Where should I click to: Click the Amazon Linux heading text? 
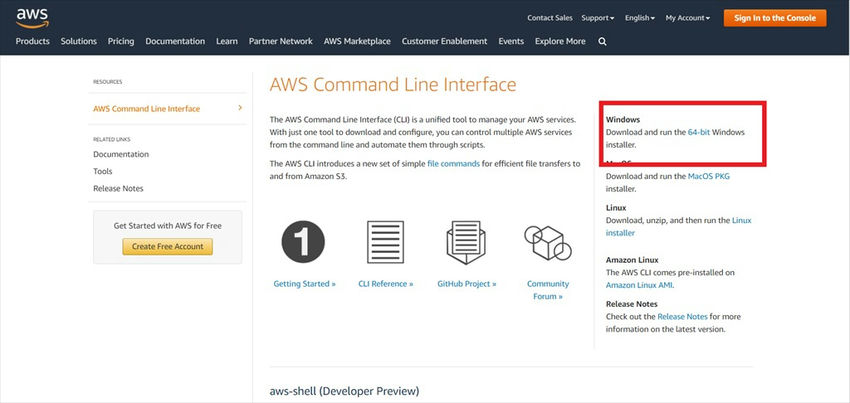(632, 260)
